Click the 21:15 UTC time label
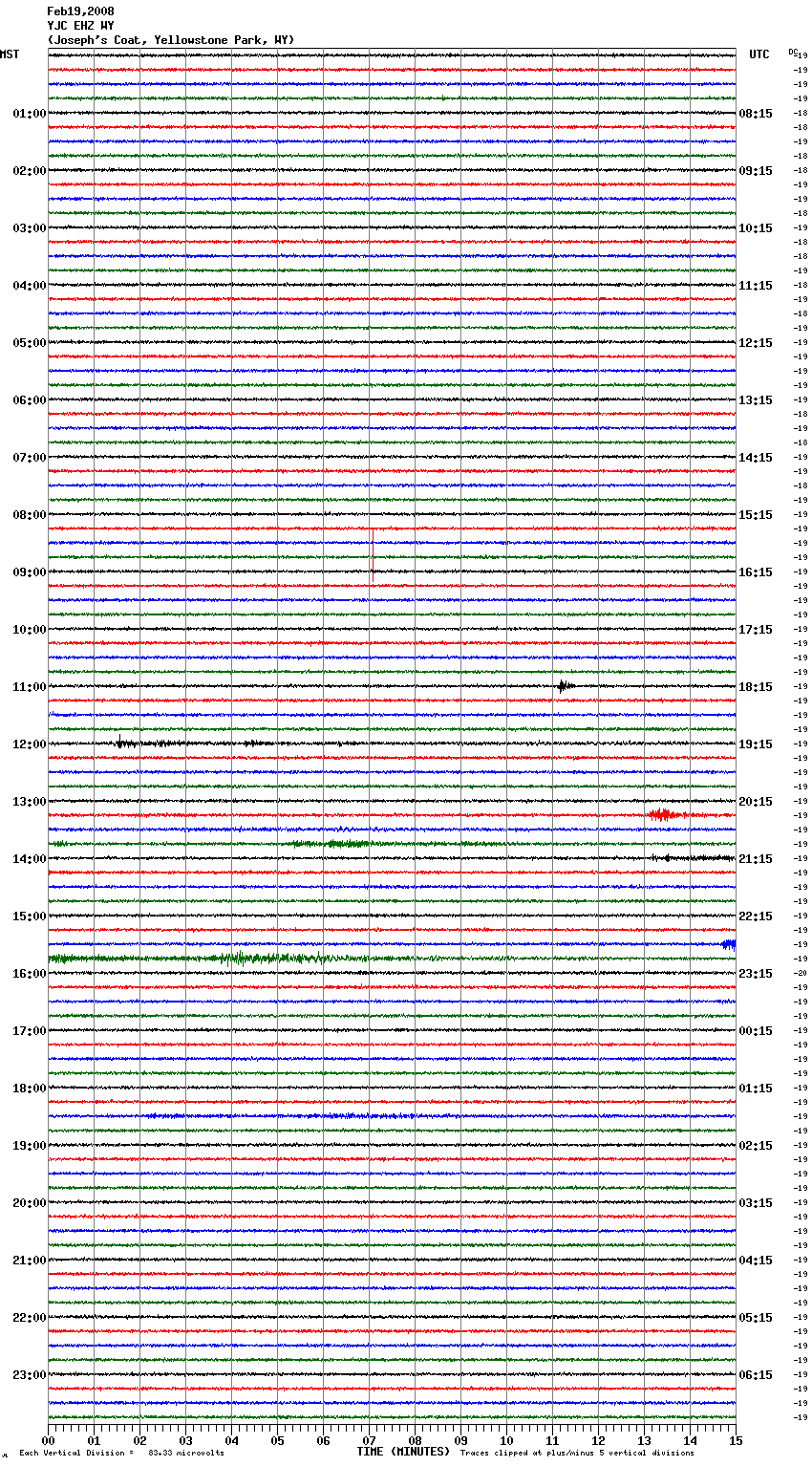Viewport: 812px width, 1466px height. [756, 859]
